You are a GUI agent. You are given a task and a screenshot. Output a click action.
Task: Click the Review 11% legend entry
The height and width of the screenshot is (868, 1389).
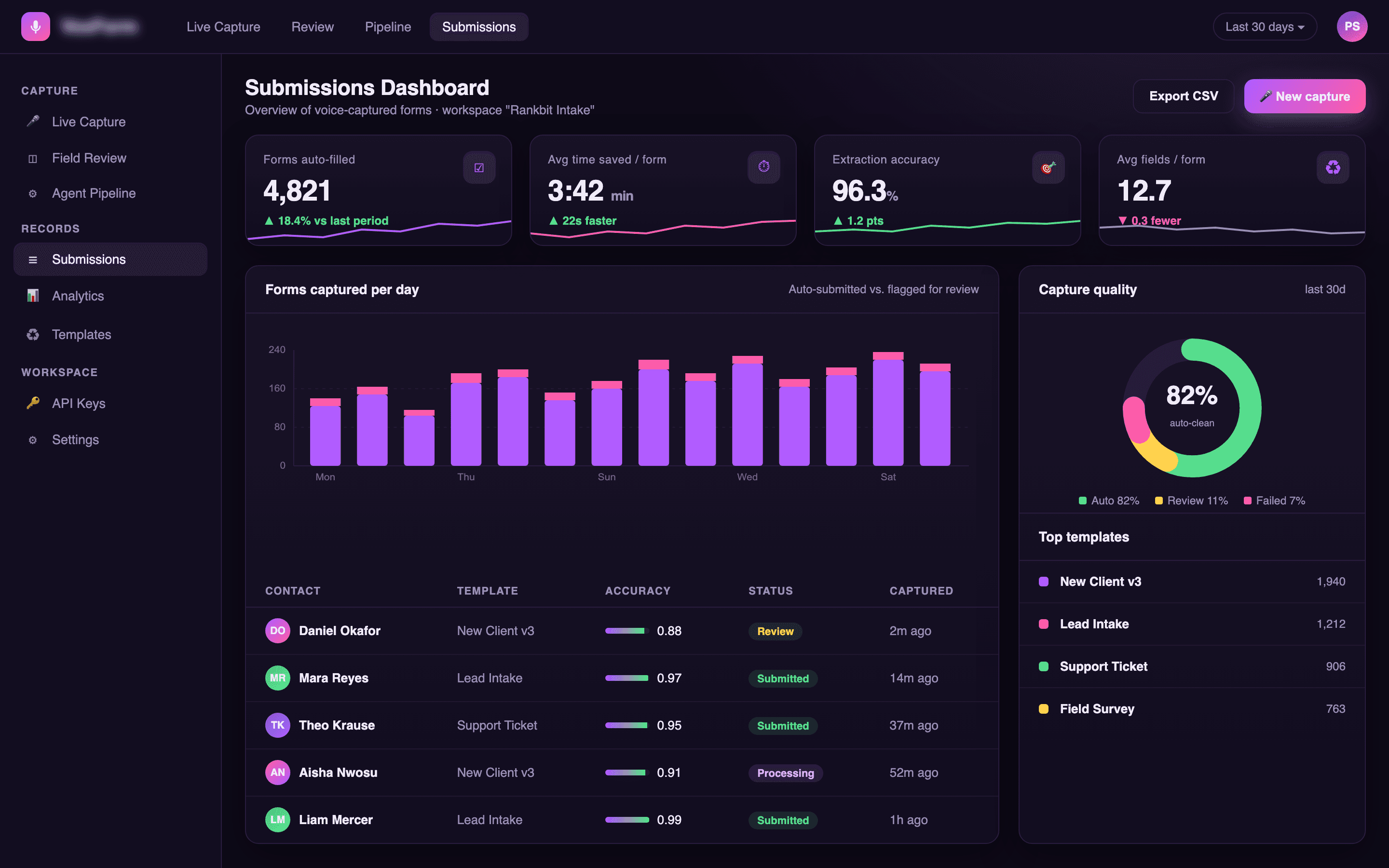(1191, 501)
